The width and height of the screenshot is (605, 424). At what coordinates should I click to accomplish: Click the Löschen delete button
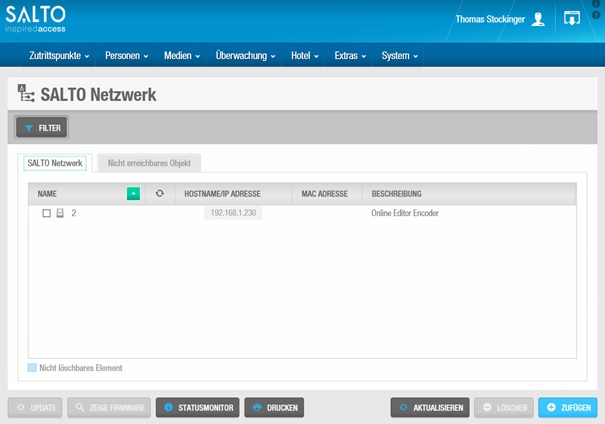(504, 407)
